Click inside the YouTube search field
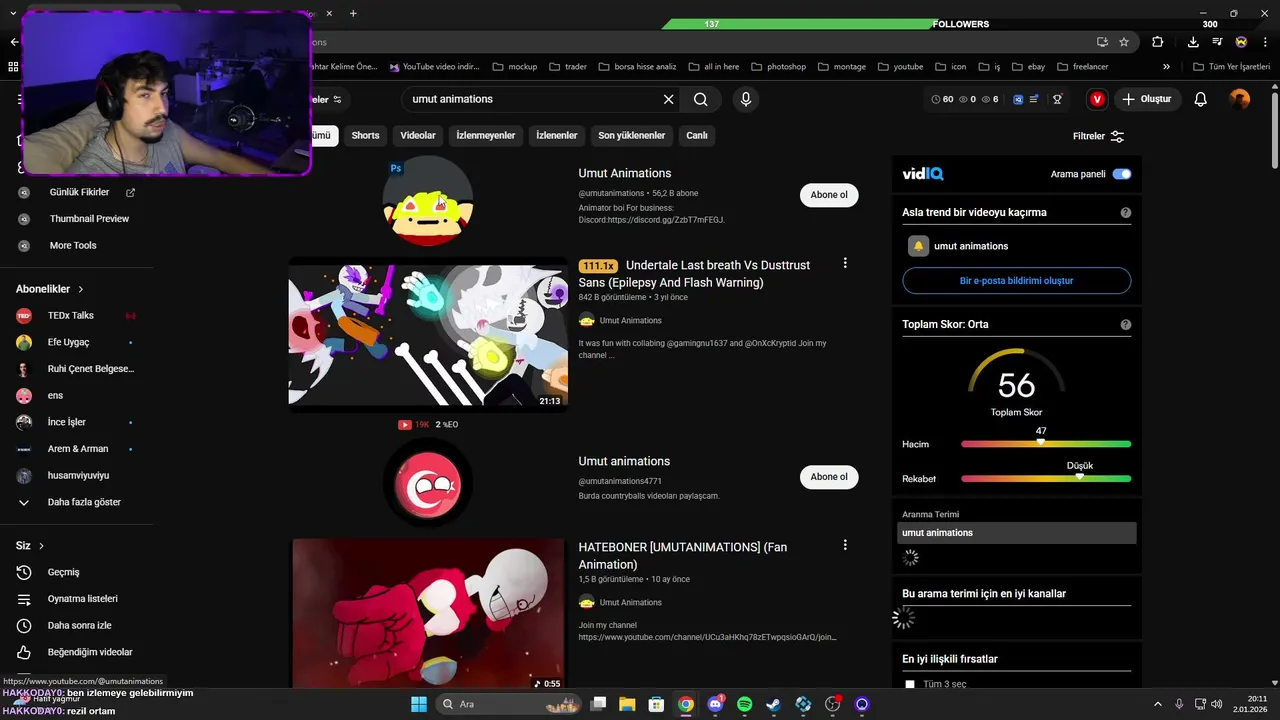The height and width of the screenshot is (720, 1280). click(x=530, y=99)
